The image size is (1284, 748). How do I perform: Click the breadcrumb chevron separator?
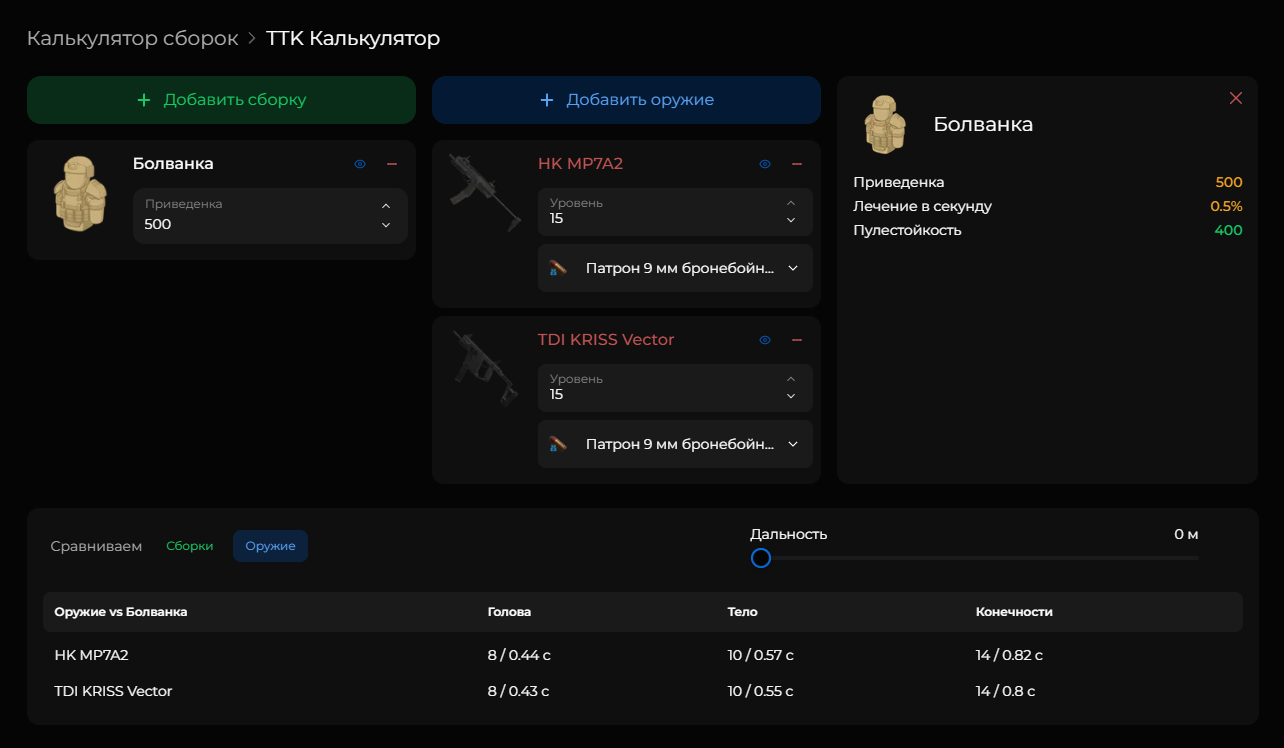pos(252,39)
